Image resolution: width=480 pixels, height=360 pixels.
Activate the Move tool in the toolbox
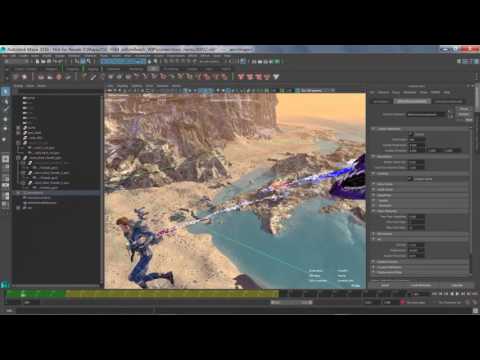point(5,119)
